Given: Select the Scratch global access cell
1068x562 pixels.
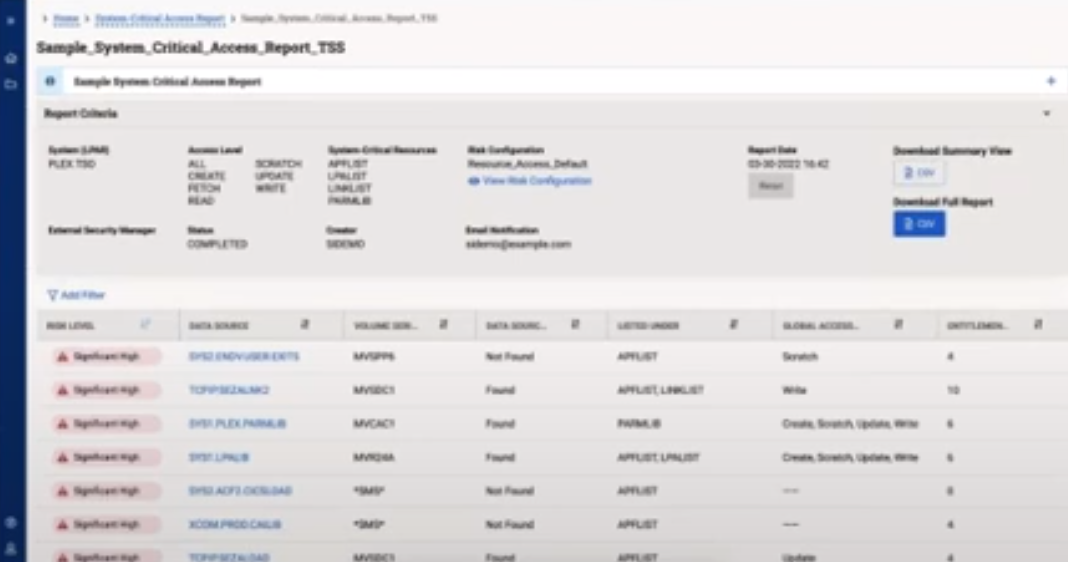Looking at the screenshot, I should 800,356.
